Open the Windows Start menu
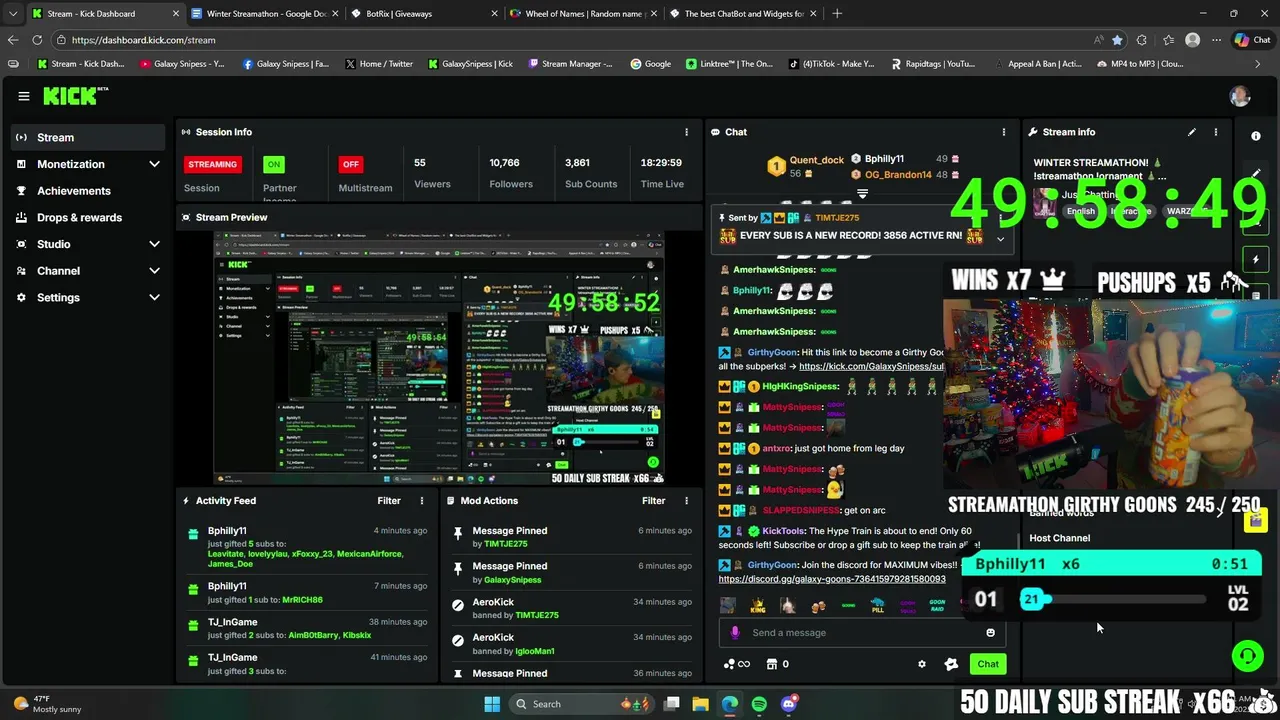The width and height of the screenshot is (1280, 720). [x=492, y=704]
